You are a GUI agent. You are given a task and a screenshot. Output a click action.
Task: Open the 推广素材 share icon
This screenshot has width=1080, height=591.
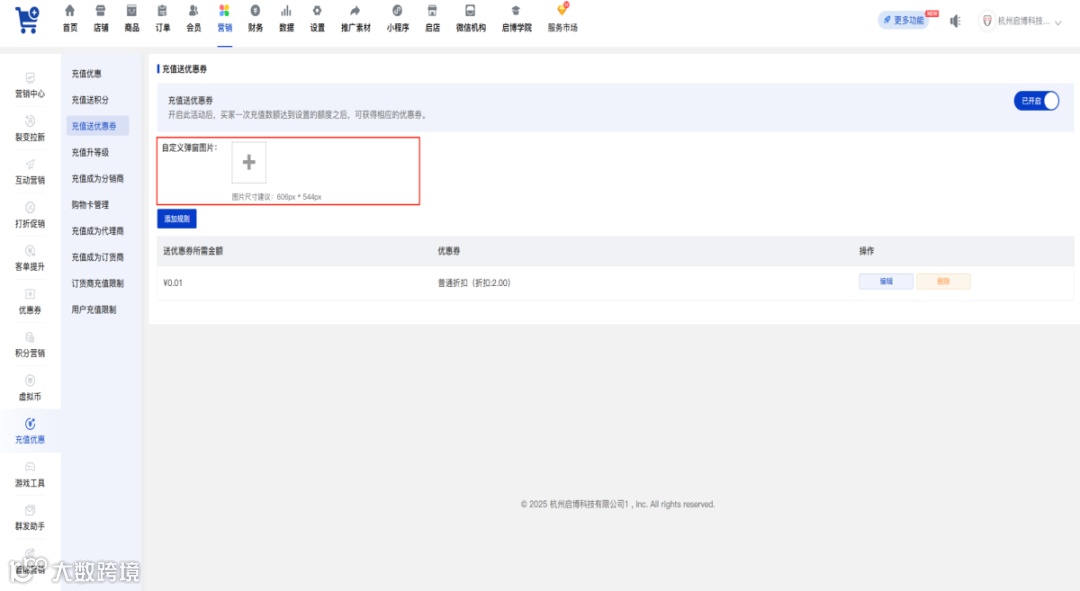coord(355,11)
